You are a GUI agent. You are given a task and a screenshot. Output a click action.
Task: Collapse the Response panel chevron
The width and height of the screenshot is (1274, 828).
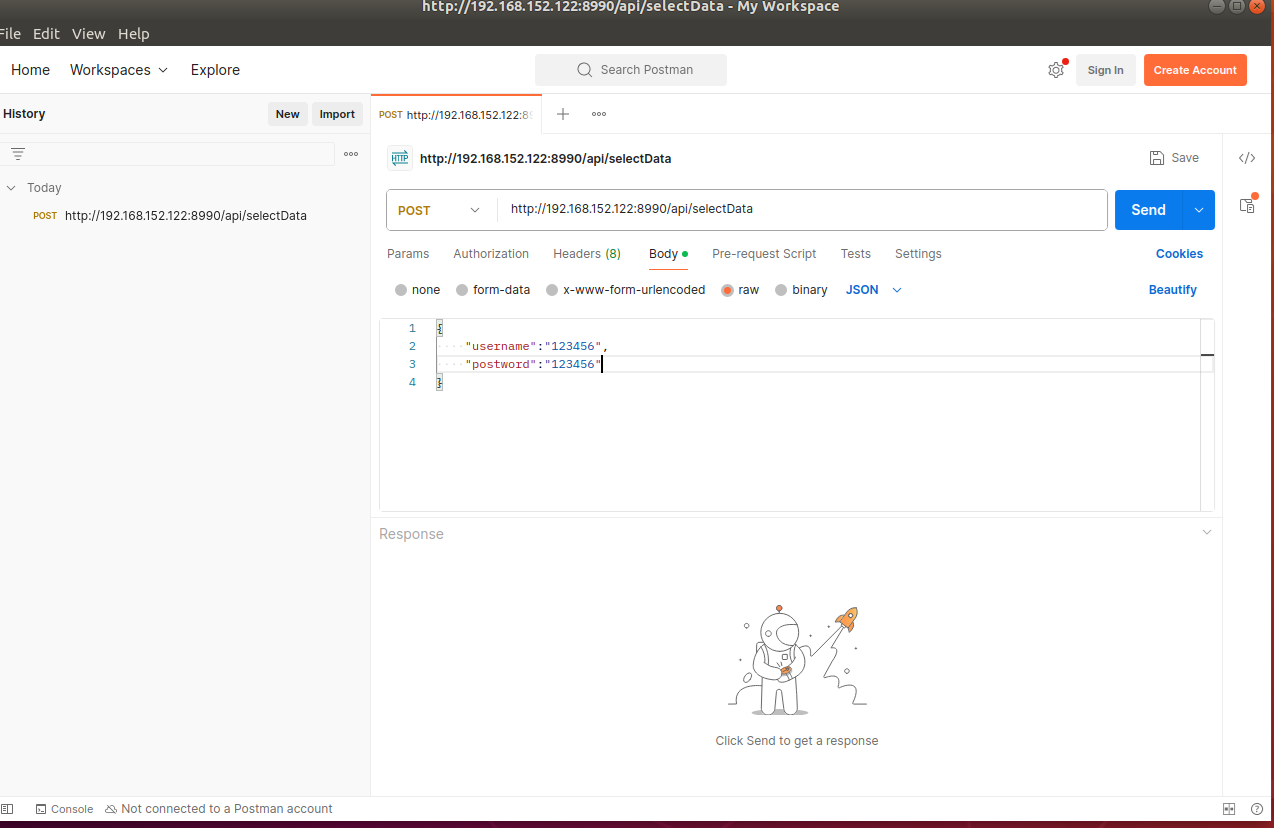coord(1207,533)
